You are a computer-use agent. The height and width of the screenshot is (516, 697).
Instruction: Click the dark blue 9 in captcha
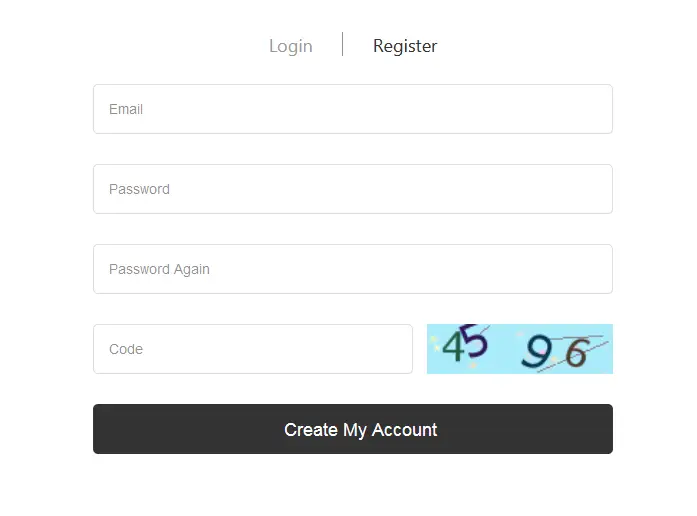pos(537,352)
